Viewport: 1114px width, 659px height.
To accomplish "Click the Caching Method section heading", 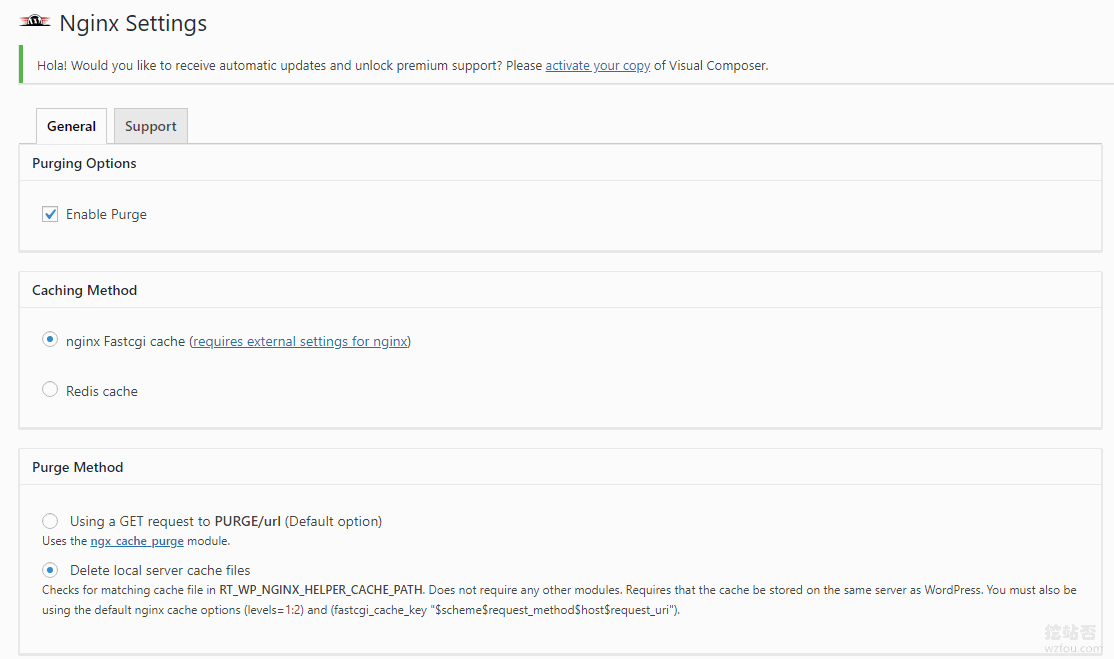I will (85, 290).
